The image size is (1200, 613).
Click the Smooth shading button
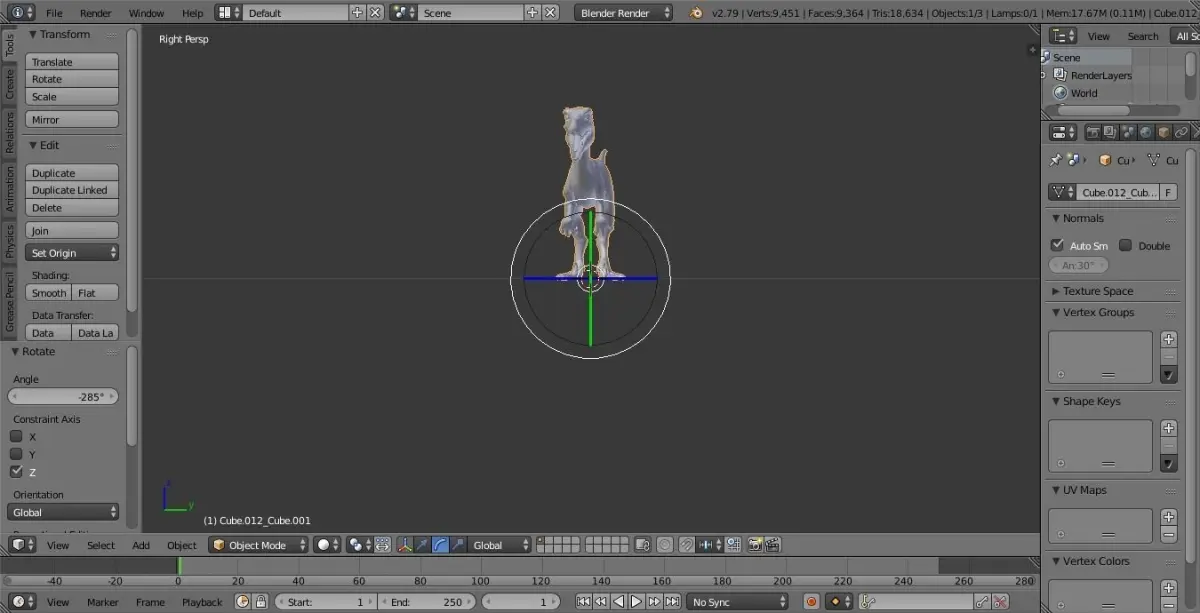pyautogui.click(x=48, y=293)
